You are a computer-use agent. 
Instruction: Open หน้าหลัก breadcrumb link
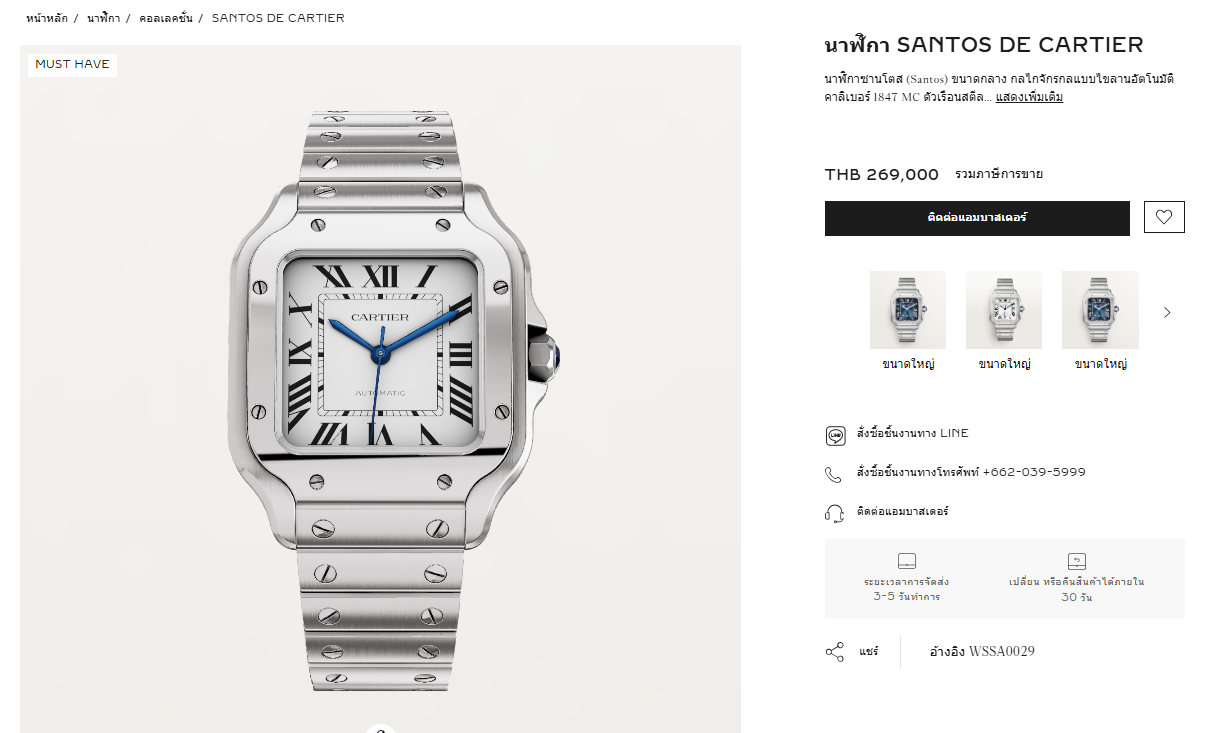(47, 18)
